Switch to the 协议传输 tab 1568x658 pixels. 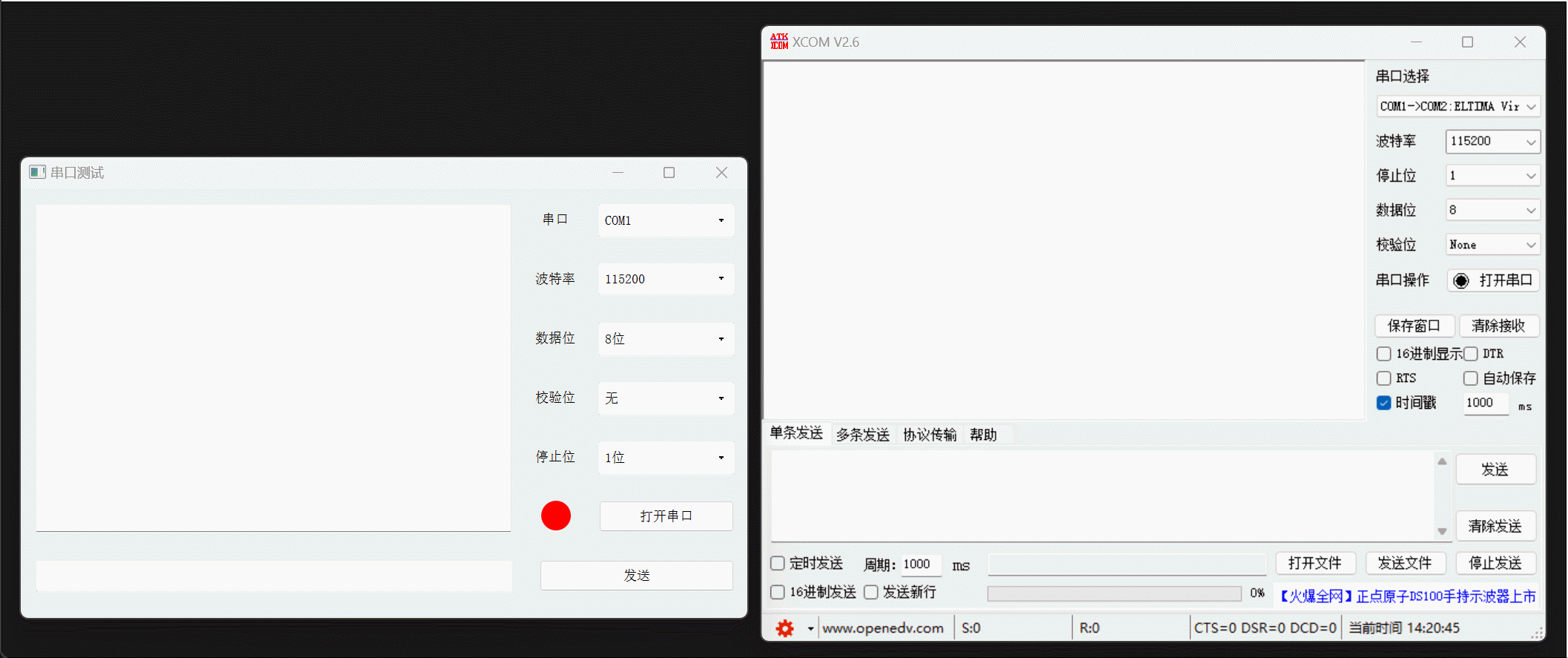[x=930, y=435]
